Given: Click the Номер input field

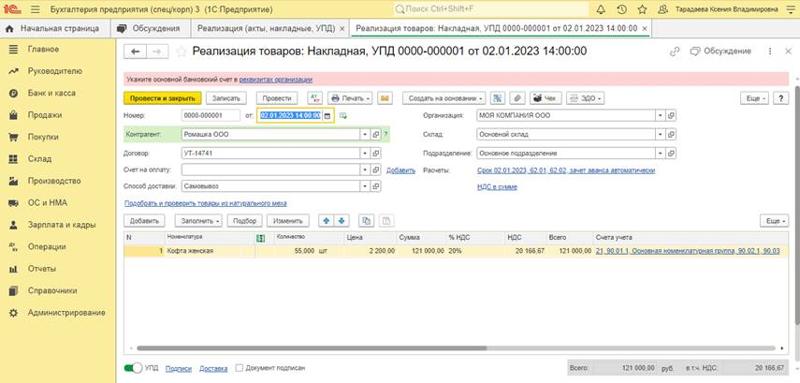Looking at the screenshot, I should pyautogui.click(x=211, y=116).
